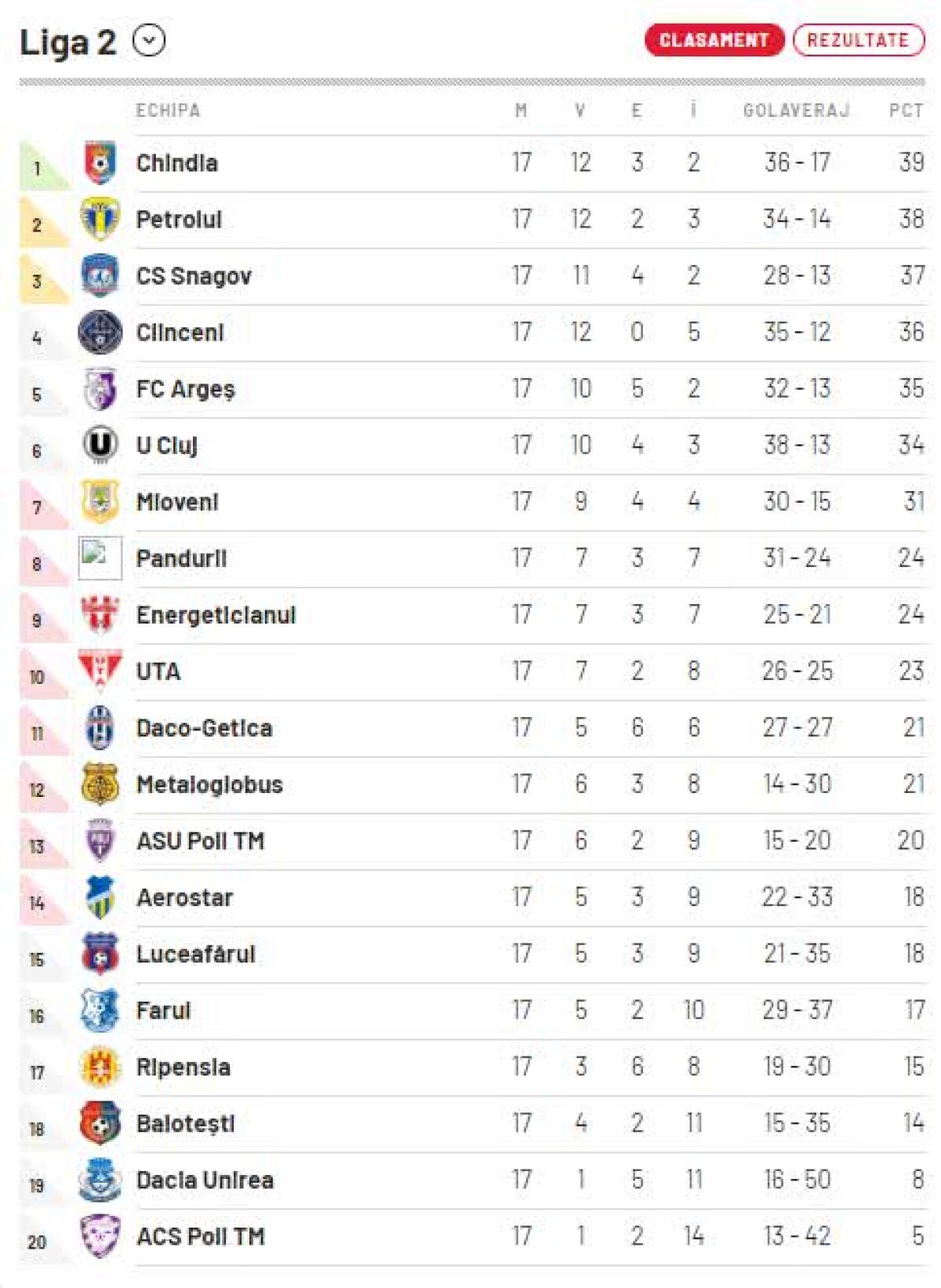Click the Petrolul club logo

(100, 220)
